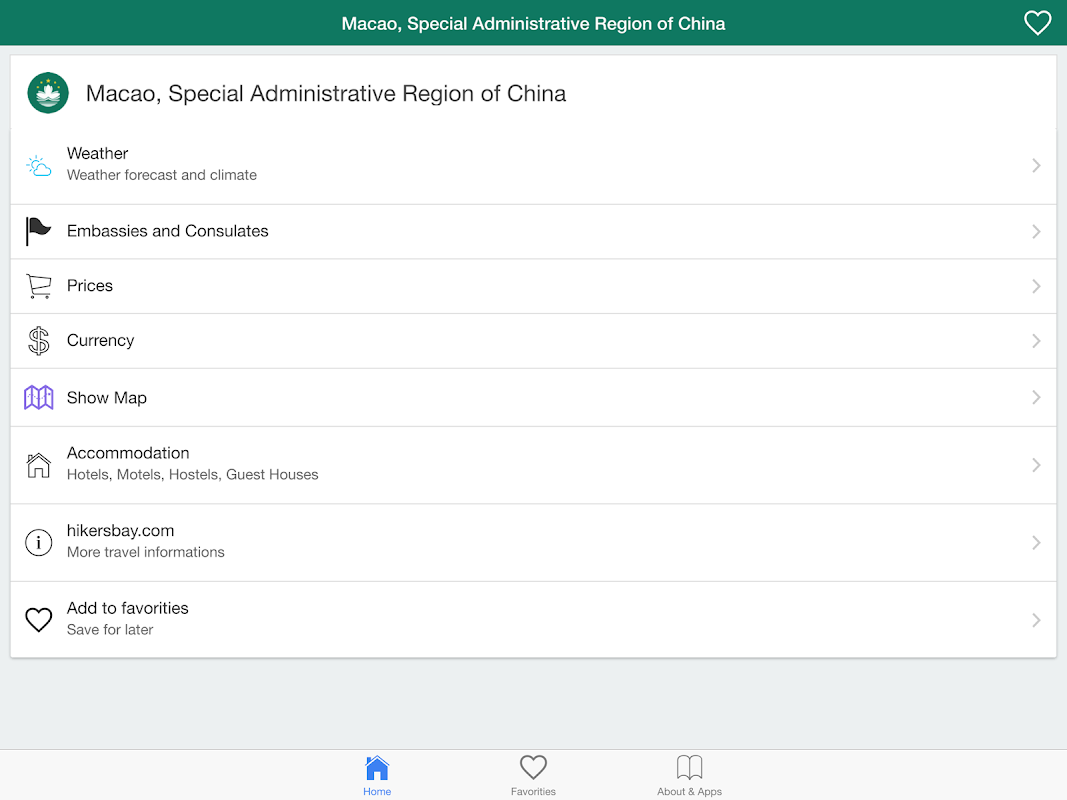Open Accommodation listing
Image resolution: width=1067 pixels, height=800 pixels.
[x=534, y=465]
